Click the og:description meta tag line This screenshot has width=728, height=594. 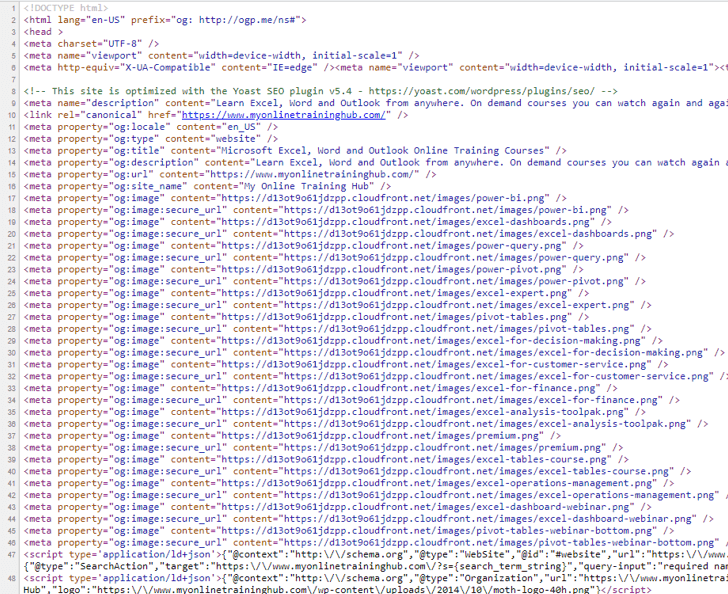(376, 163)
